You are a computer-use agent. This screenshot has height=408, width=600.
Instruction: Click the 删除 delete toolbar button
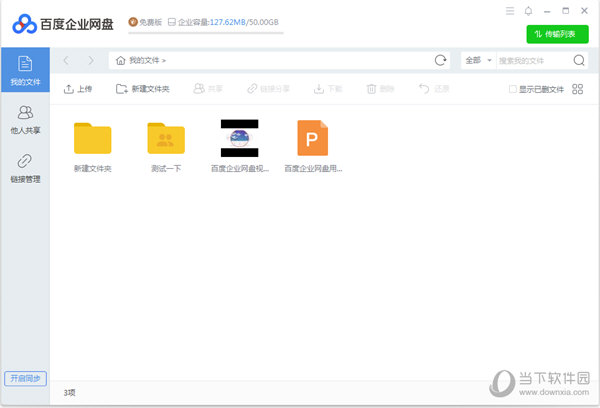point(380,89)
